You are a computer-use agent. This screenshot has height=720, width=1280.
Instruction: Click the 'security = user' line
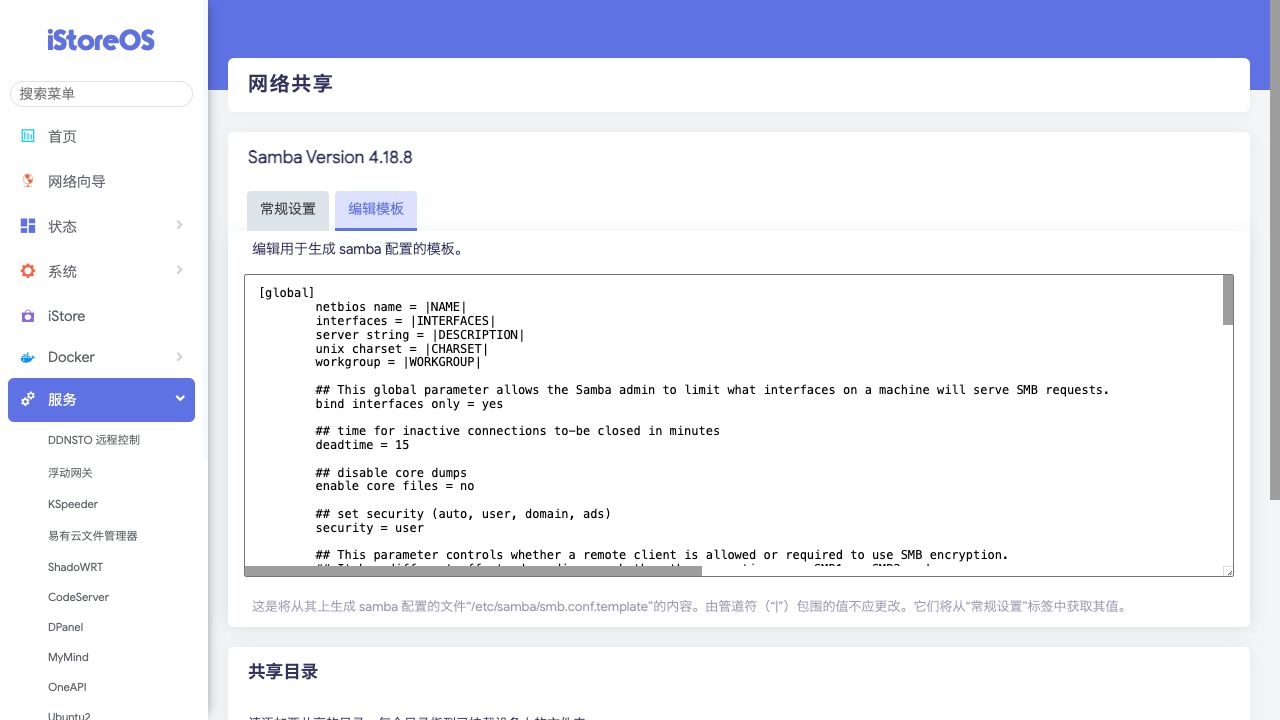(369, 528)
